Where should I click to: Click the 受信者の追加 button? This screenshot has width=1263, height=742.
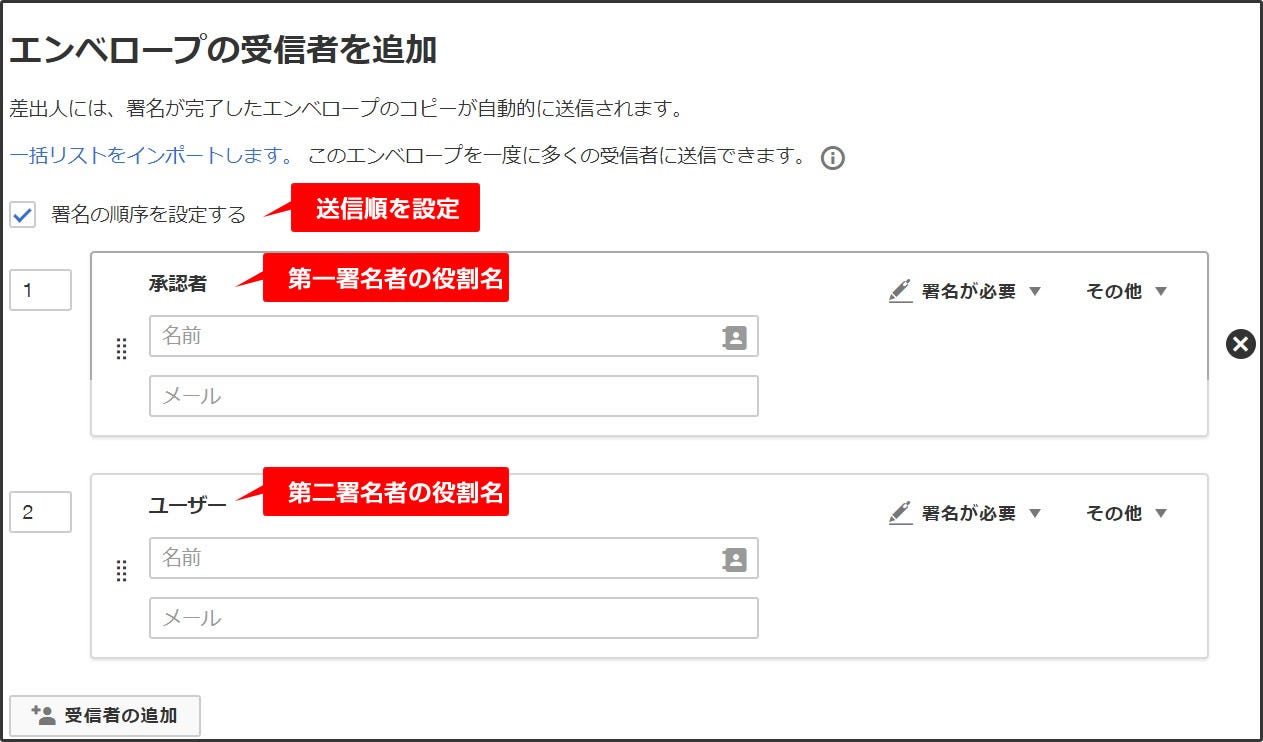tap(104, 715)
